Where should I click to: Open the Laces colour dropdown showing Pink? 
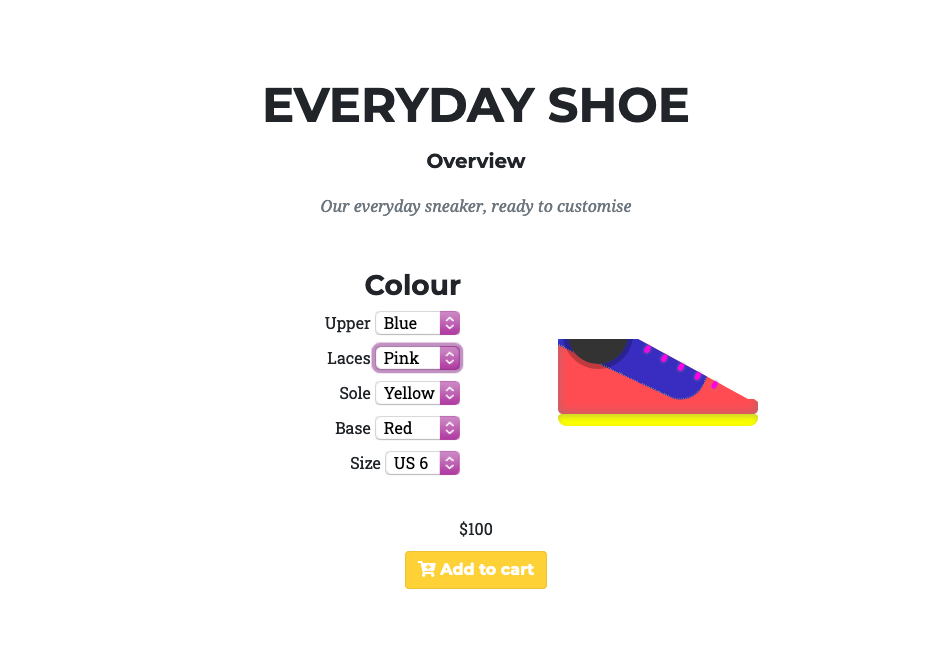[x=417, y=358]
